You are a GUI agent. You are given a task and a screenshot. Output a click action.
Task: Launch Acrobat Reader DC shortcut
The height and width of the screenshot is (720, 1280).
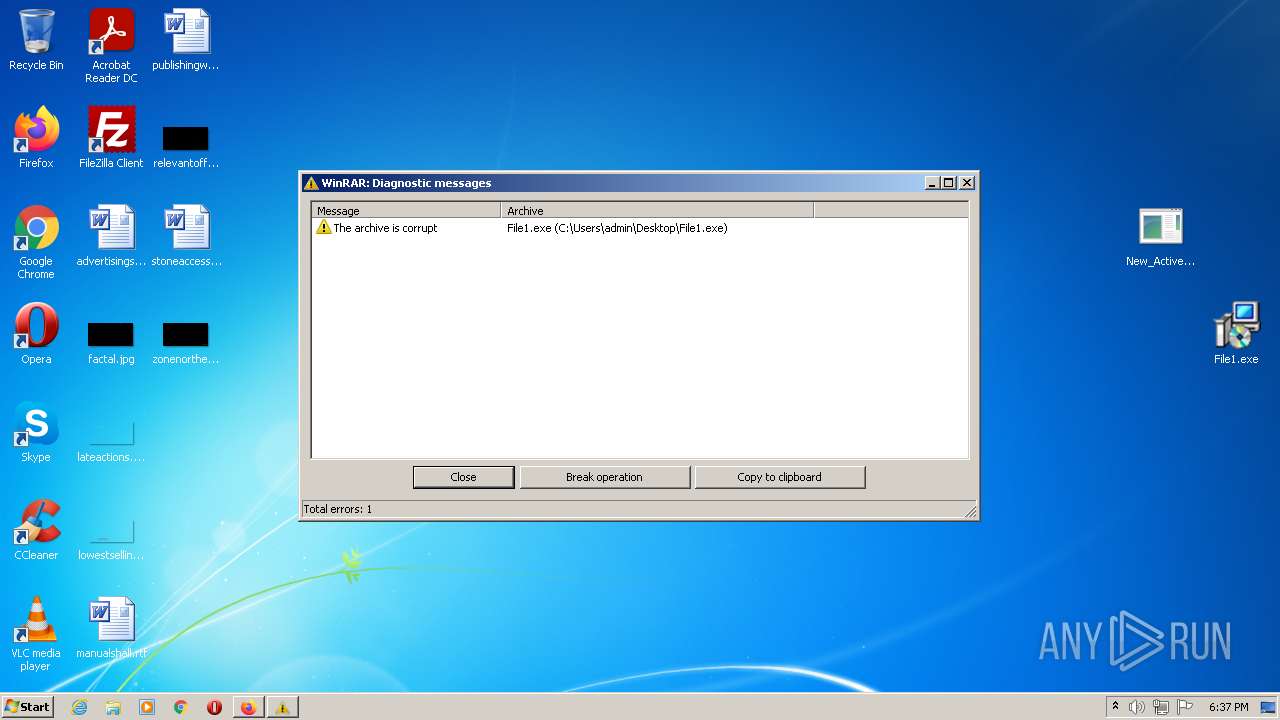pos(111,46)
